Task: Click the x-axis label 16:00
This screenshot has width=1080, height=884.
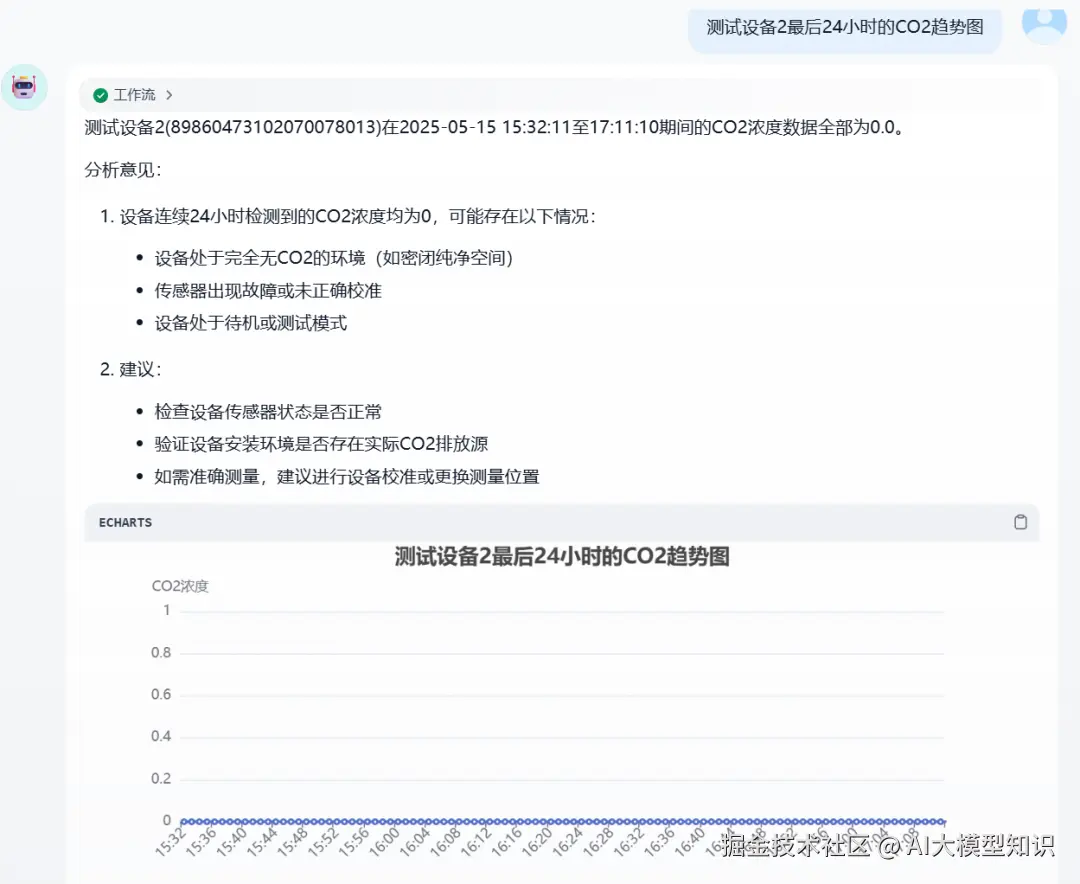Action: click(x=384, y=842)
